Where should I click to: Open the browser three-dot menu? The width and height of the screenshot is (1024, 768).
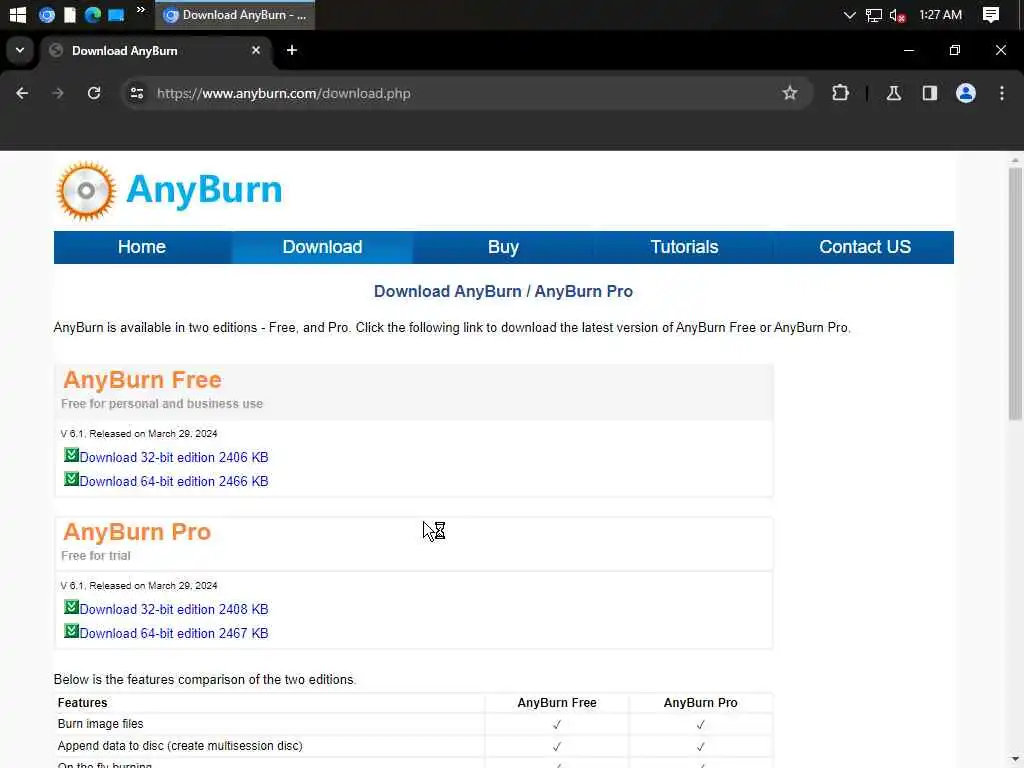(x=1001, y=93)
